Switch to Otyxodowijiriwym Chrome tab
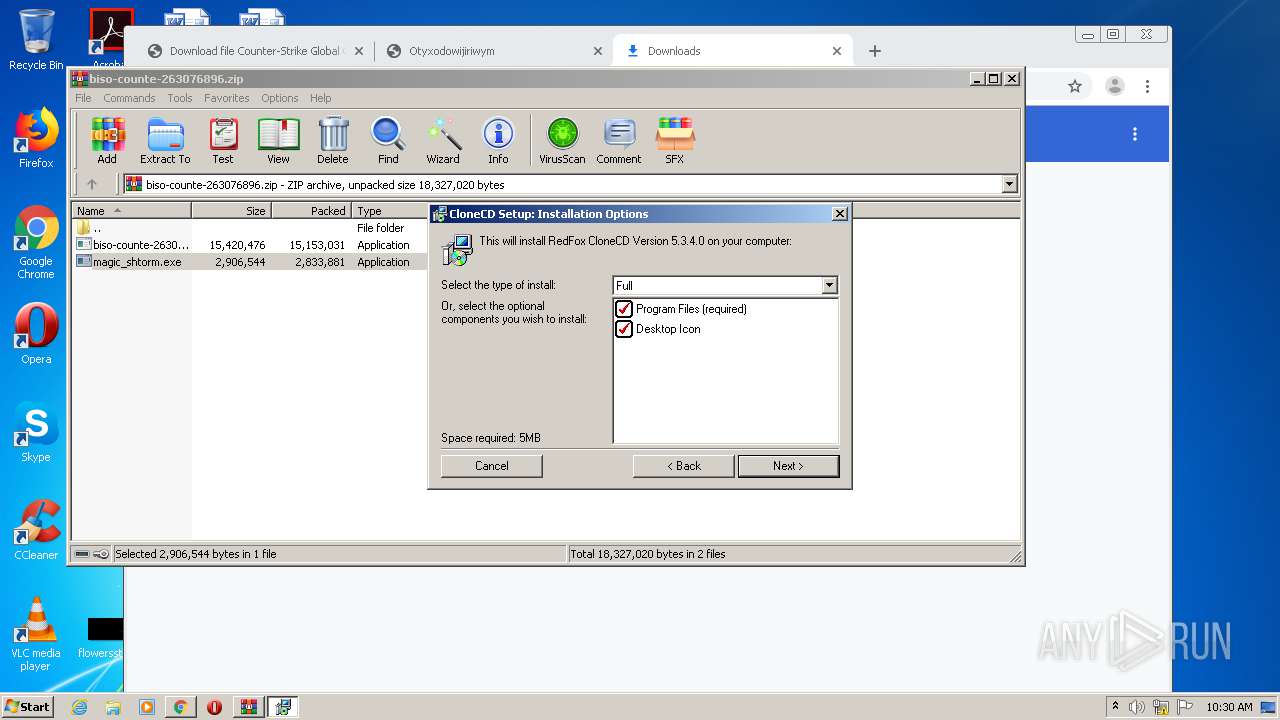 pos(494,51)
